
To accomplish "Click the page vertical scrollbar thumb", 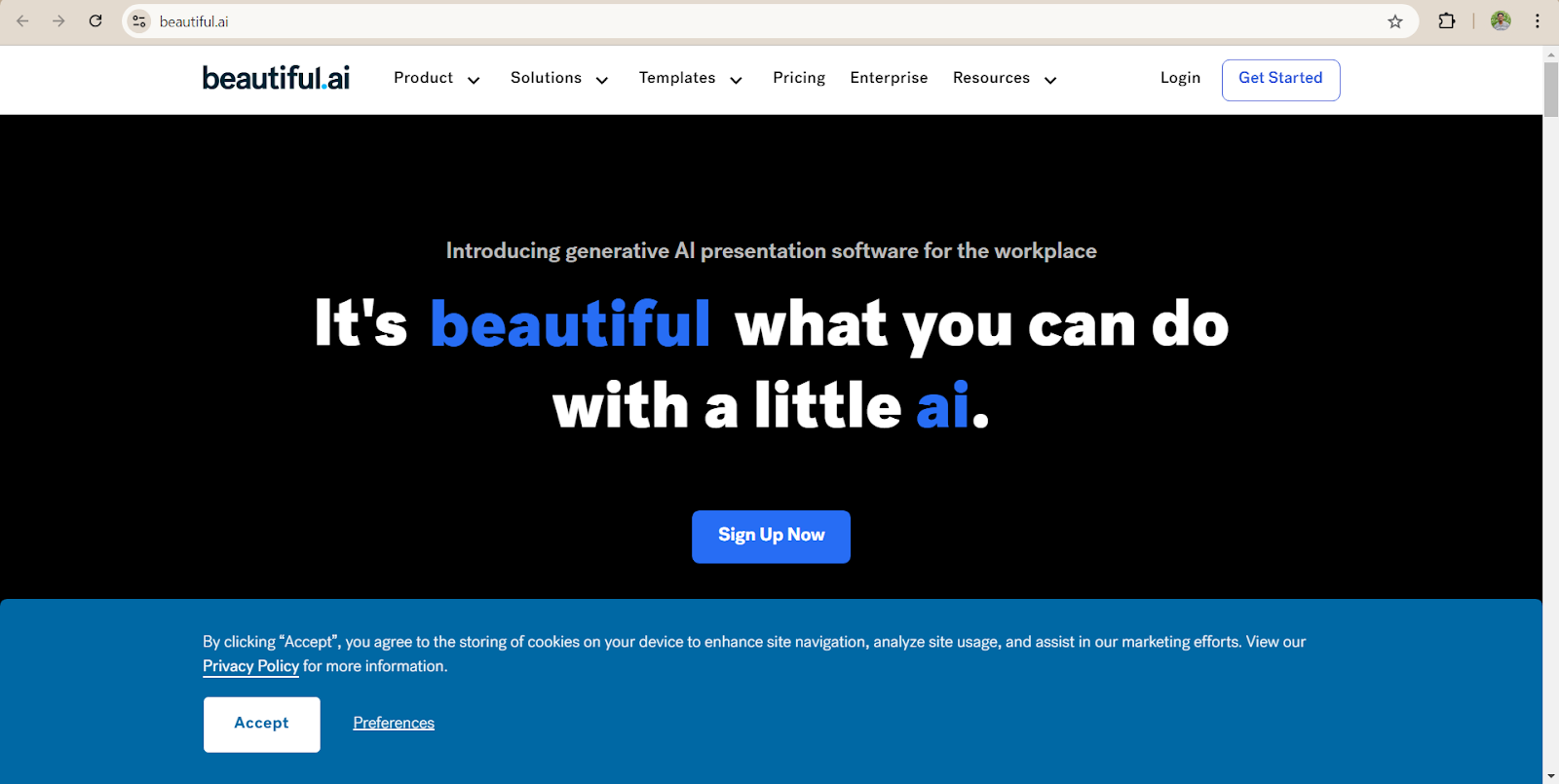I will 1550,90.
